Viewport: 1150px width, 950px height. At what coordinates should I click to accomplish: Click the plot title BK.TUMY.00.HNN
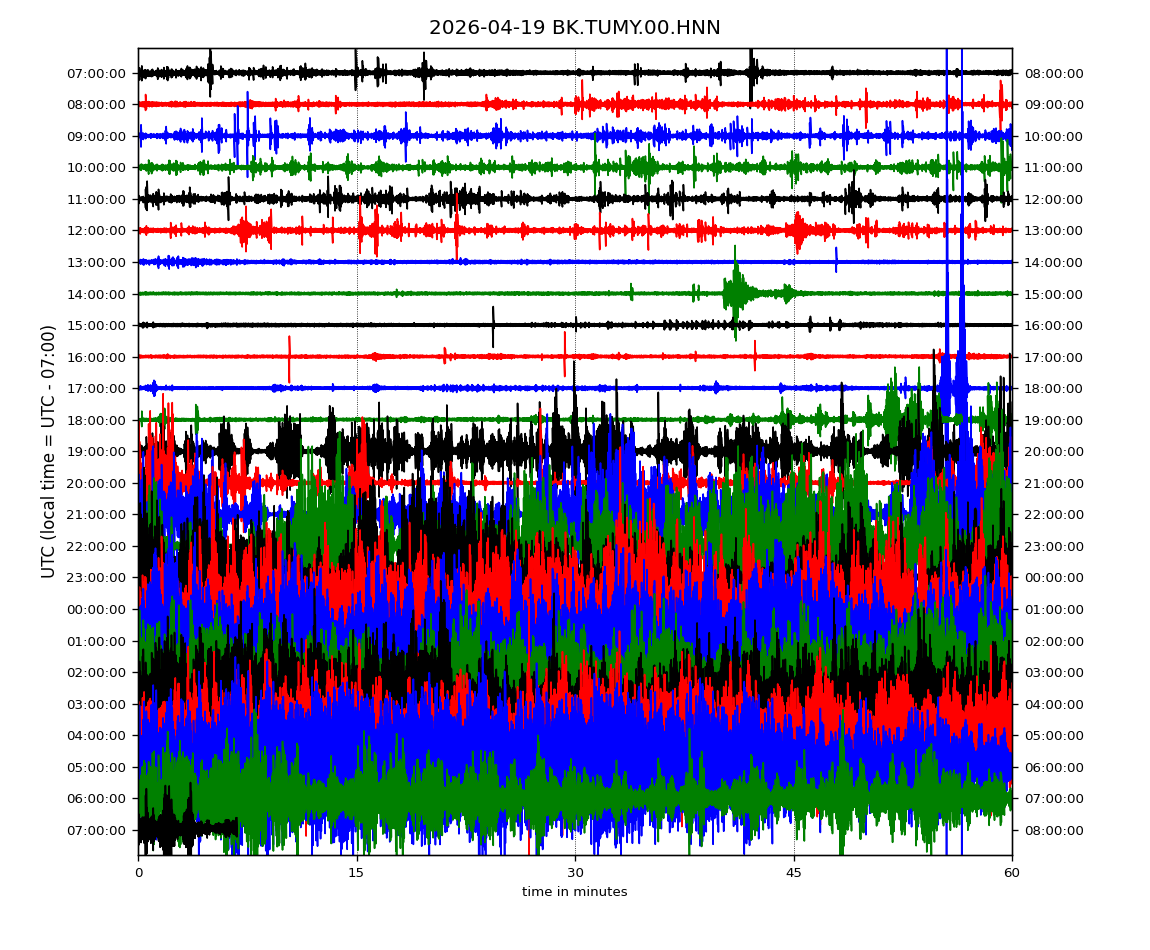tap(574, 28)
